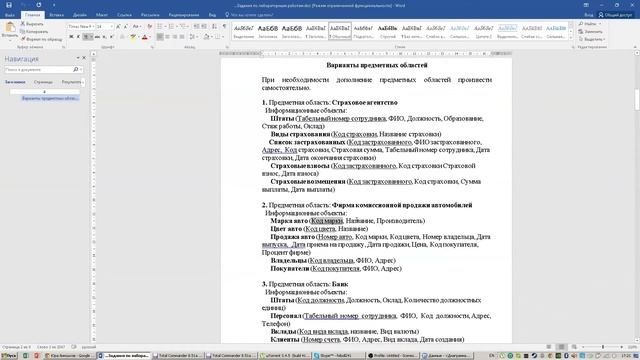Open shading paint bucket icon
The height and width of the screenshot is (360, 640).
coord(206,37)
